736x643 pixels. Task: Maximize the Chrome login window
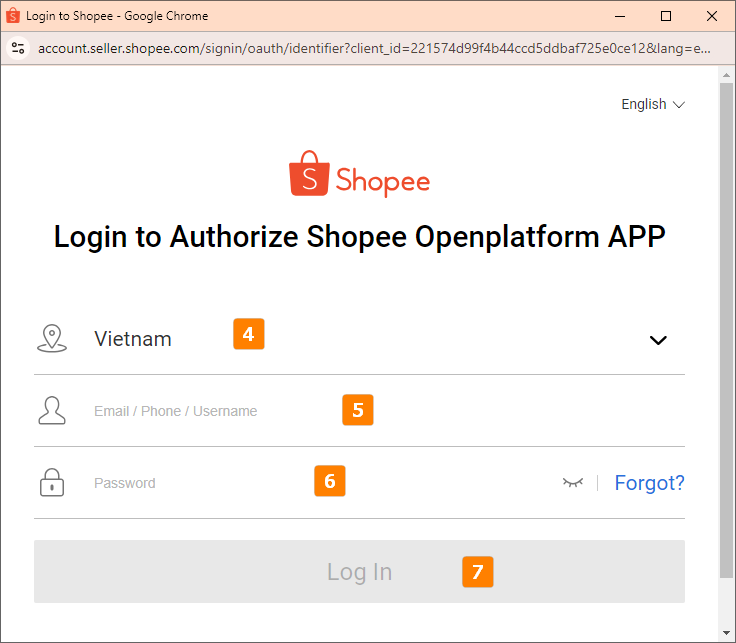(666, 16)
